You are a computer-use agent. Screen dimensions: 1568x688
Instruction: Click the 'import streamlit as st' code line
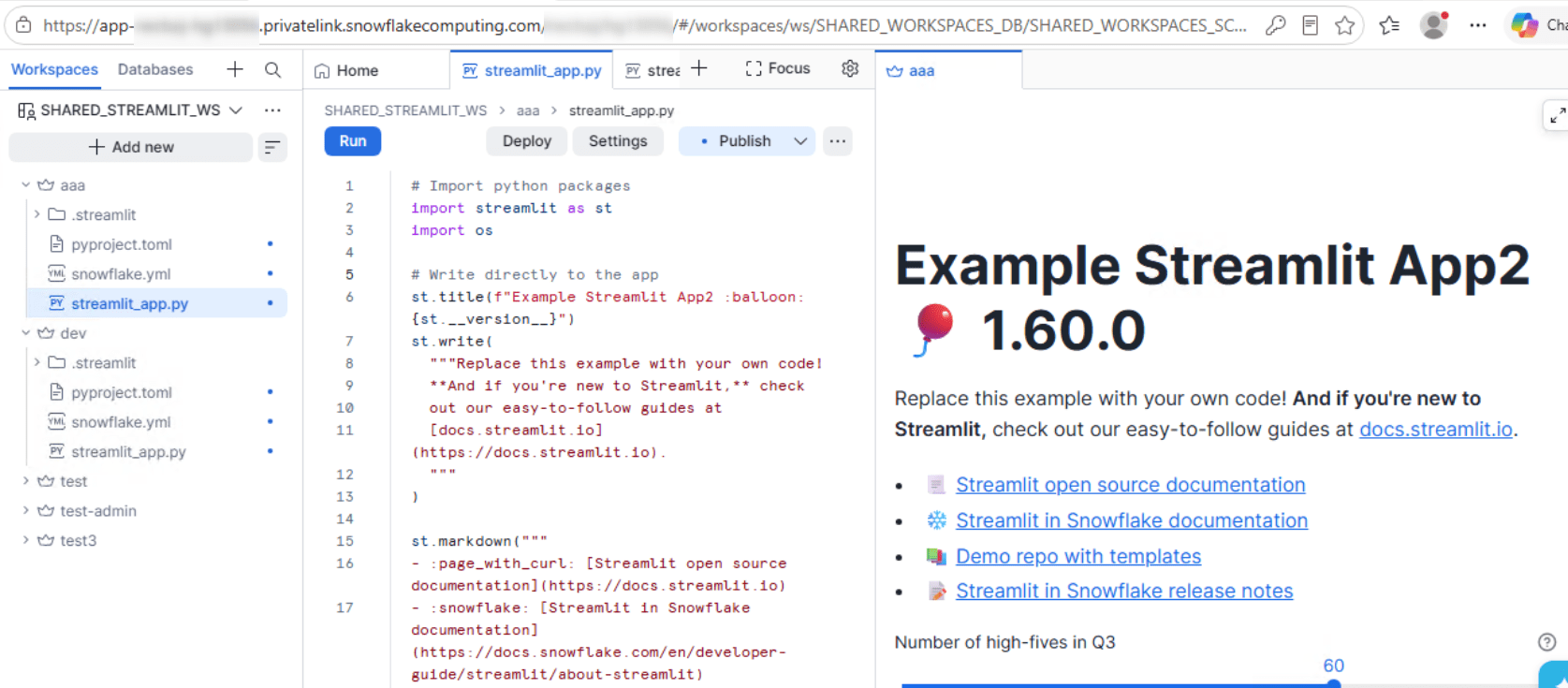tap(512, 208)
